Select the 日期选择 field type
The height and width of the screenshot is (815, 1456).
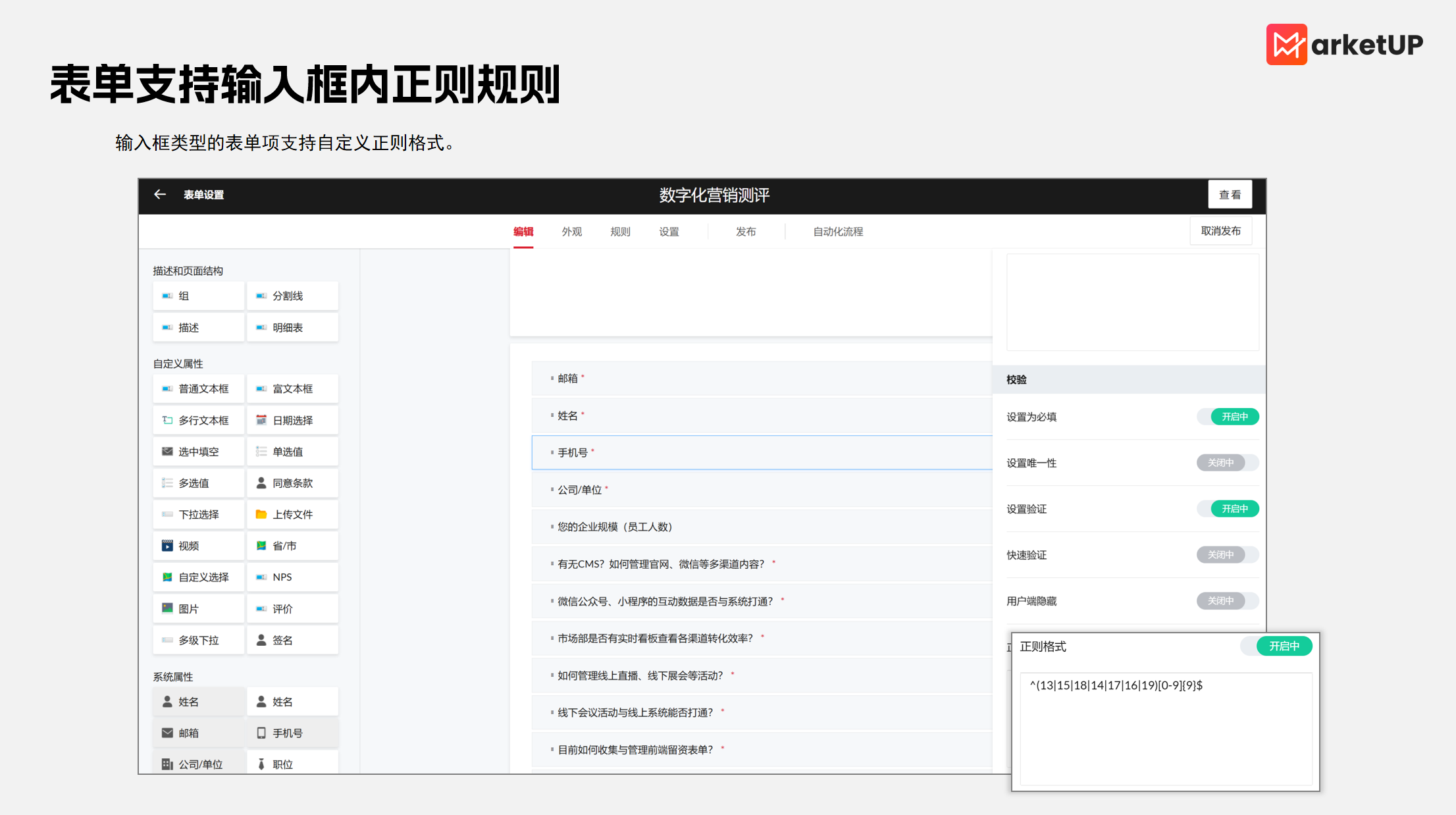point(292,419)
